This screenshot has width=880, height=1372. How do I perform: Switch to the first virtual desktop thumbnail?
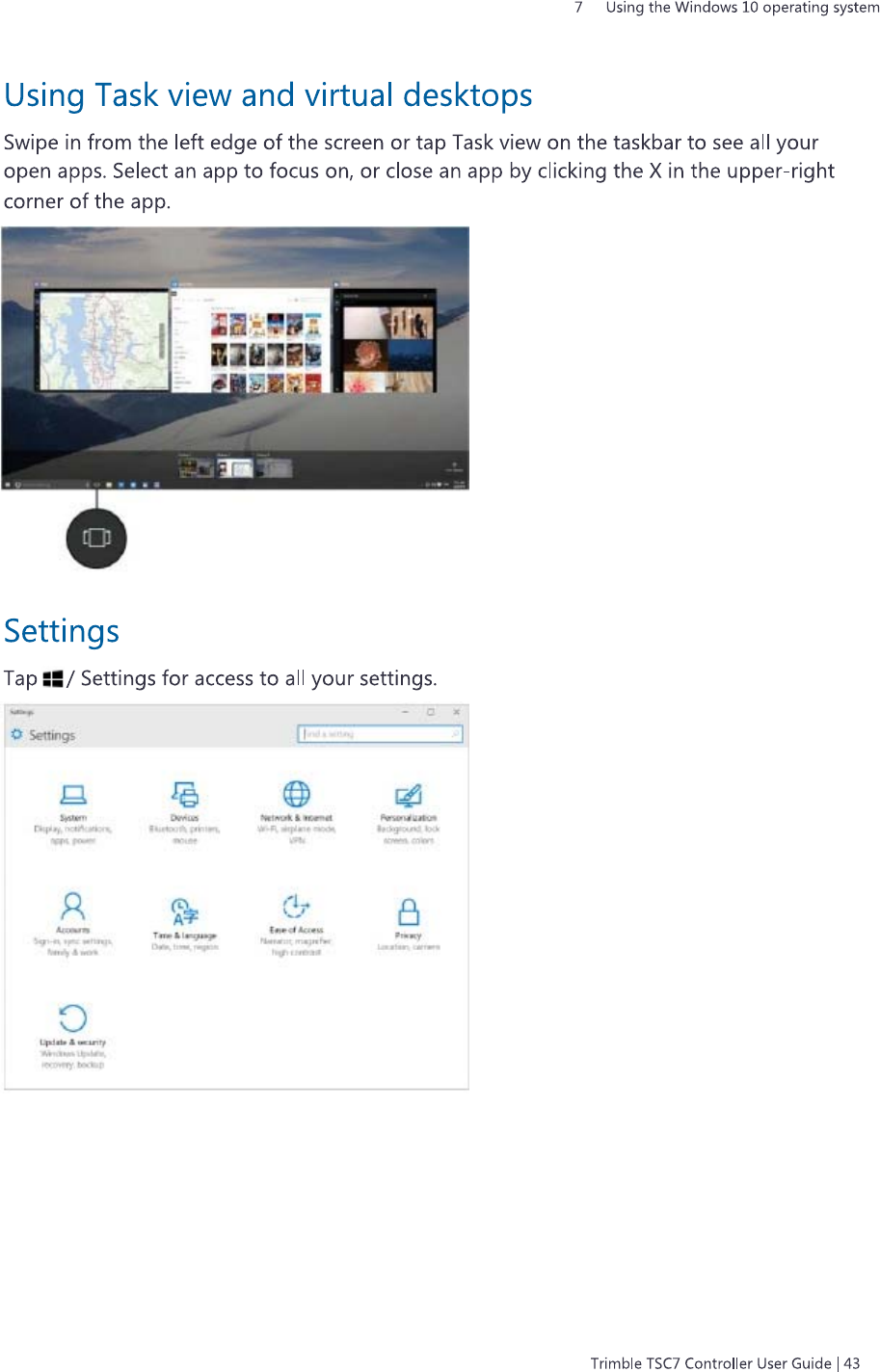point(195,467)
